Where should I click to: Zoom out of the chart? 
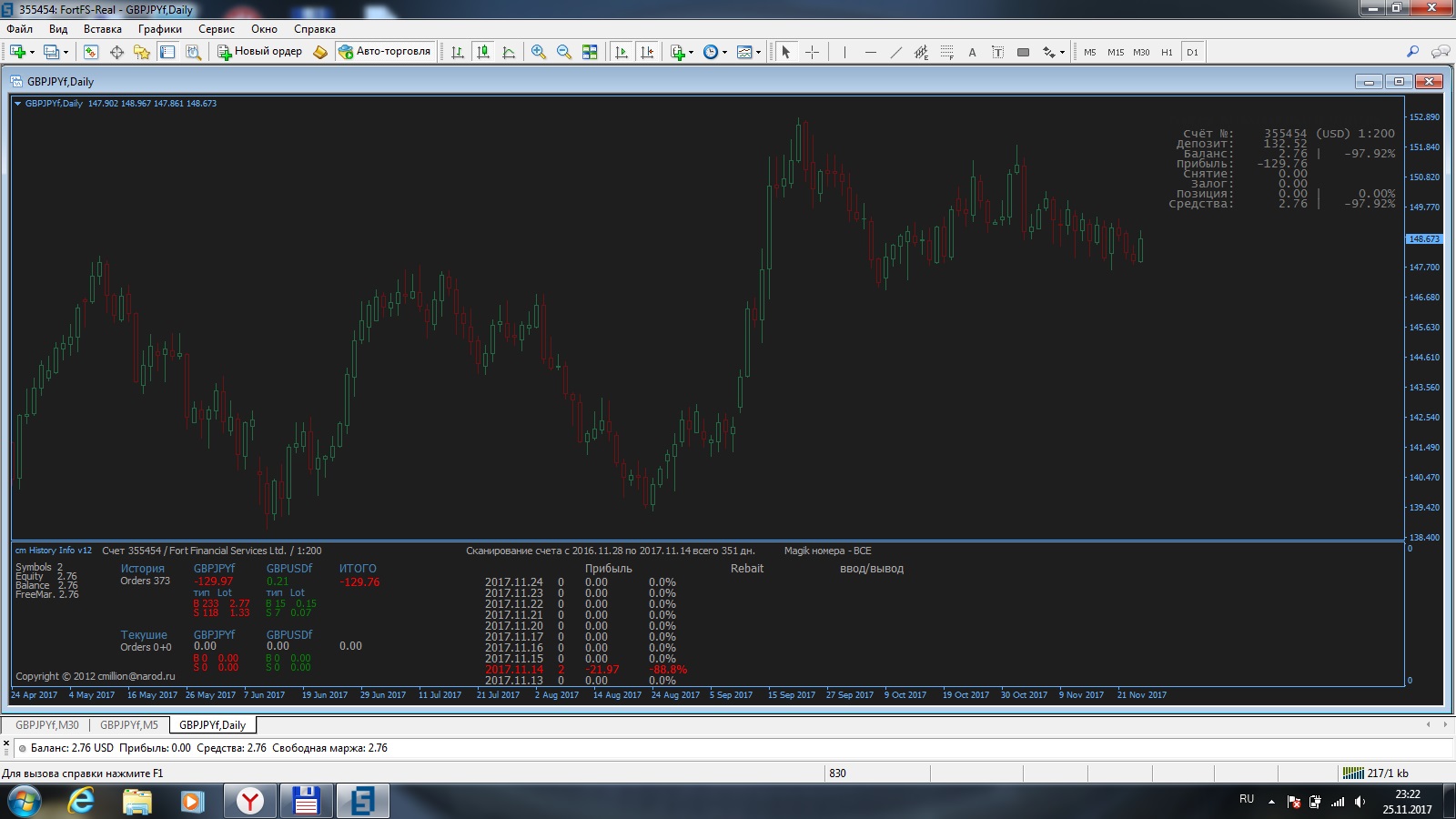tap(564, 52)
